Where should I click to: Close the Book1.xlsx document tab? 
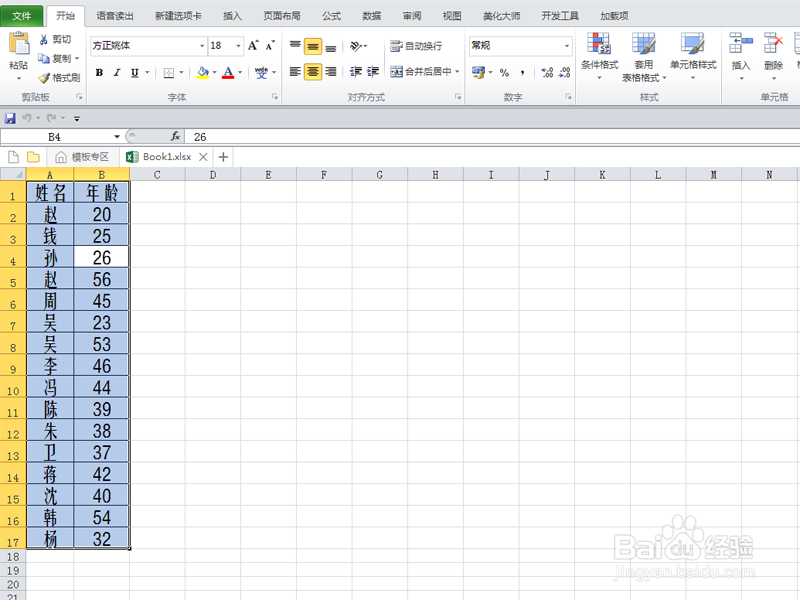[203, 157]
